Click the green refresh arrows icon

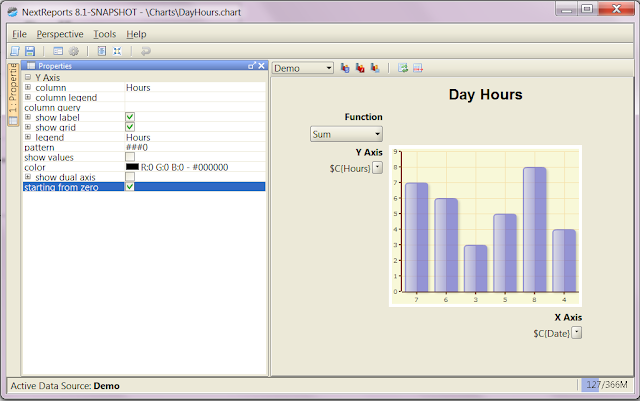[403, 68]
